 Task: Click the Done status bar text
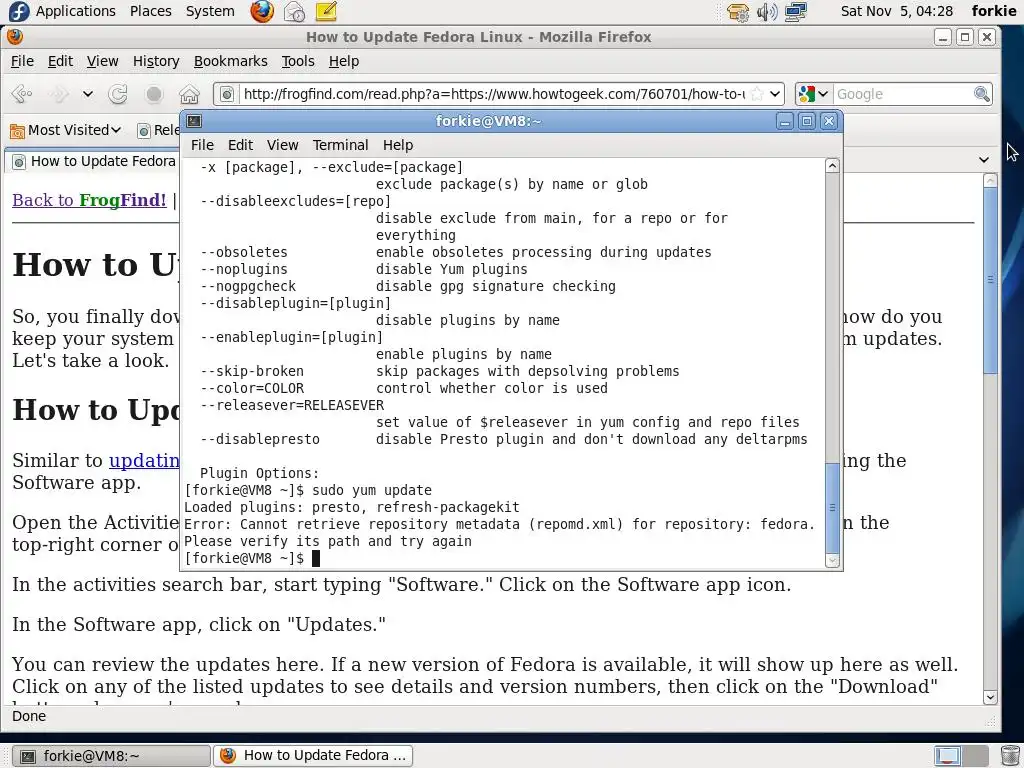(29, 716)
